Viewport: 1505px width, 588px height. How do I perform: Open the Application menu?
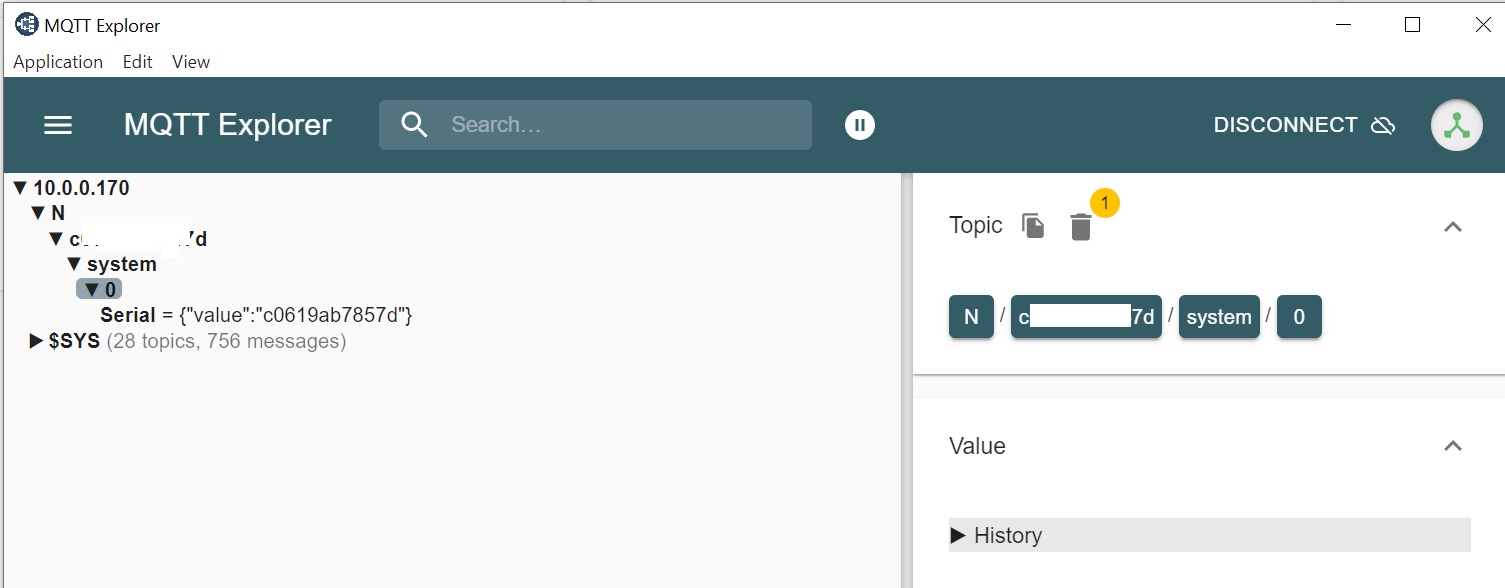pyautogui.click(x=57, y=61)
